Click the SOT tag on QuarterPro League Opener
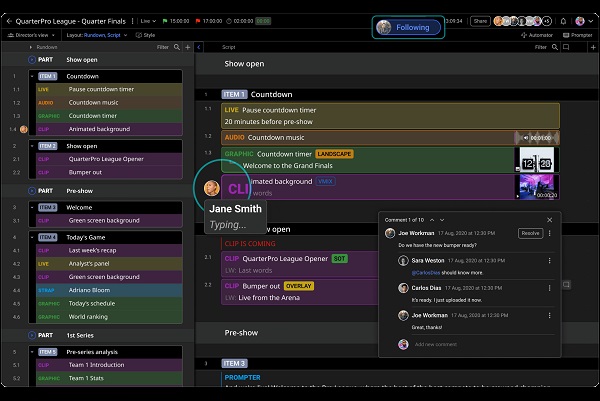The width and height of the screenshot is (600, 401). point(339,259)
